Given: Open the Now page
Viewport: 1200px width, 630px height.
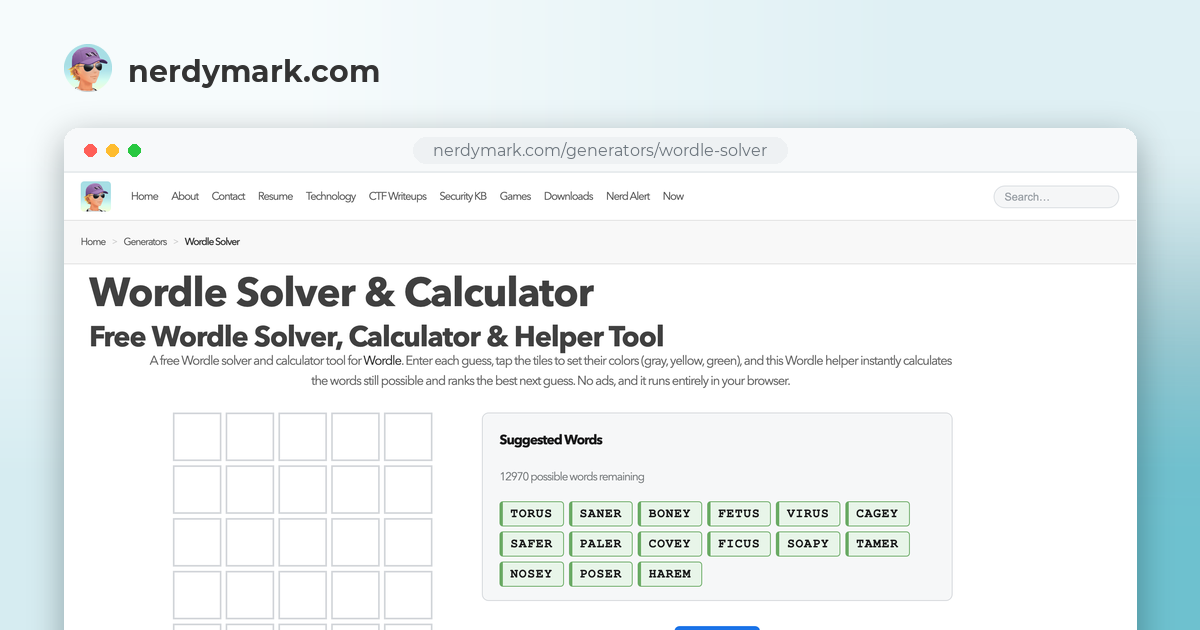Looking at the screenshot, I should 673,196.
